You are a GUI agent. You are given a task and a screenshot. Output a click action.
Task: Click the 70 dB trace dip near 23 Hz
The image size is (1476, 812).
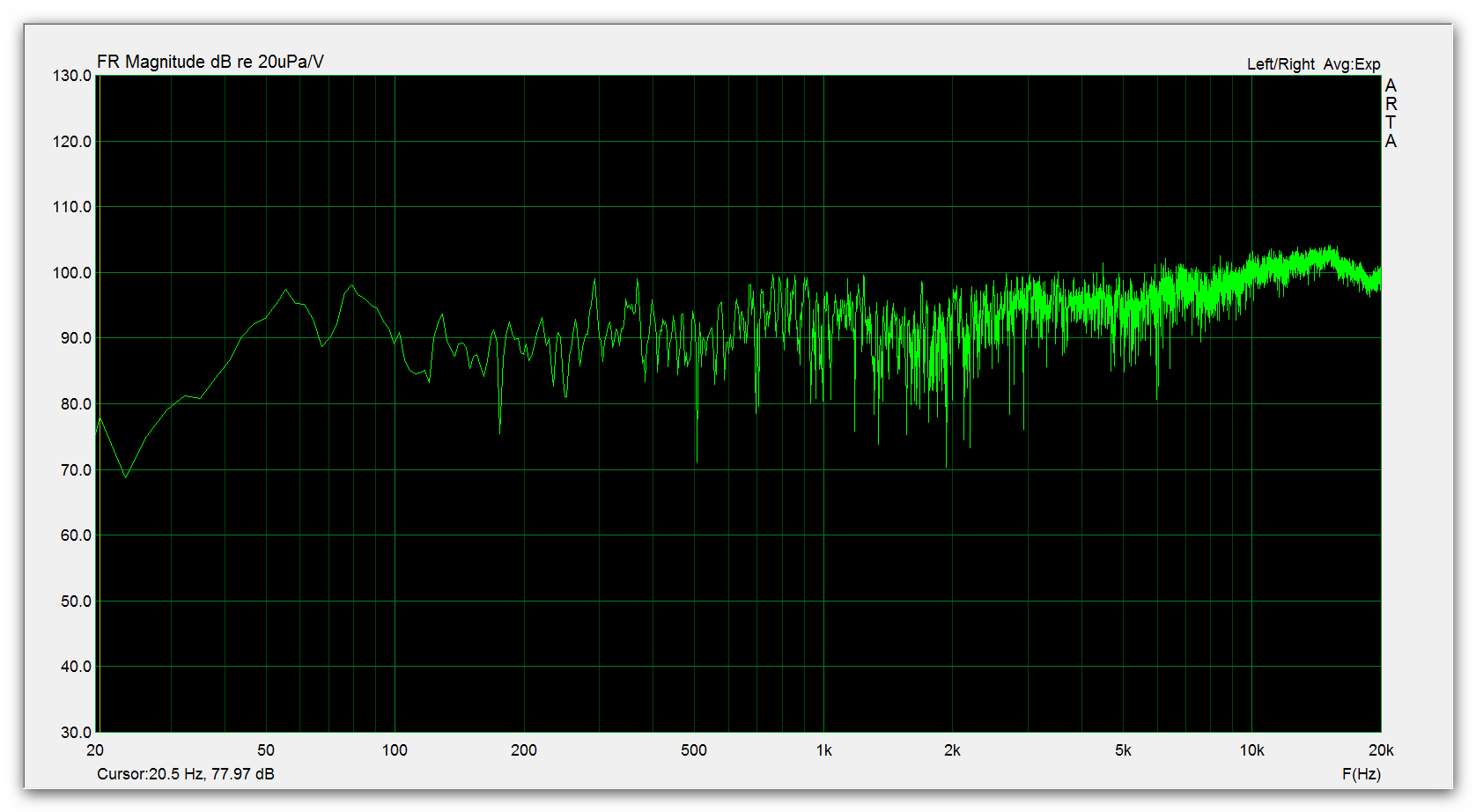point(126,476)
